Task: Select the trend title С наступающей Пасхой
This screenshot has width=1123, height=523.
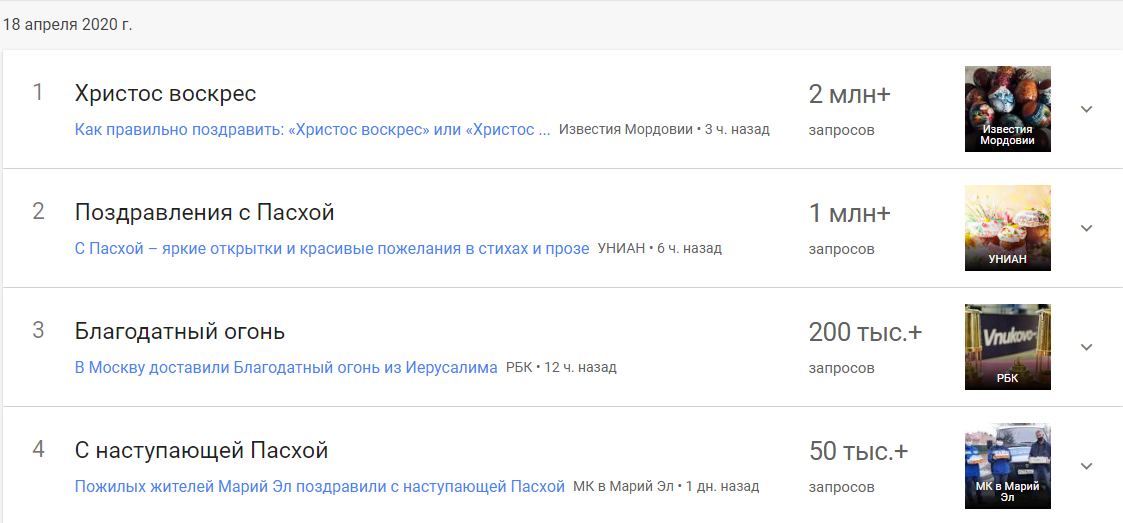Action: [x=201, y=451]
